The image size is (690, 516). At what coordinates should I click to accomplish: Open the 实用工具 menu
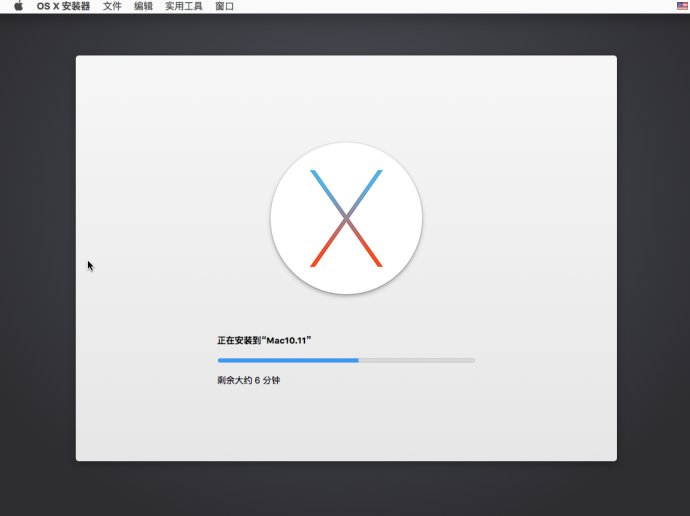[x=184, y=6]
